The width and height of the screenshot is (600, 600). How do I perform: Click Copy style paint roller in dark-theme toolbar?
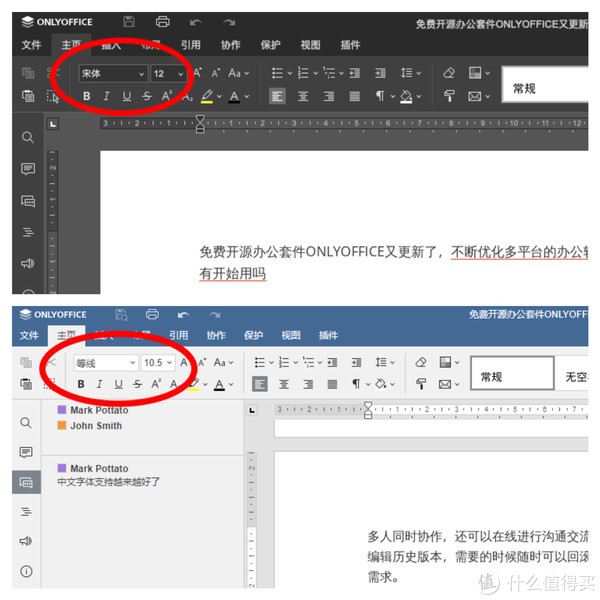coord(449,96)
